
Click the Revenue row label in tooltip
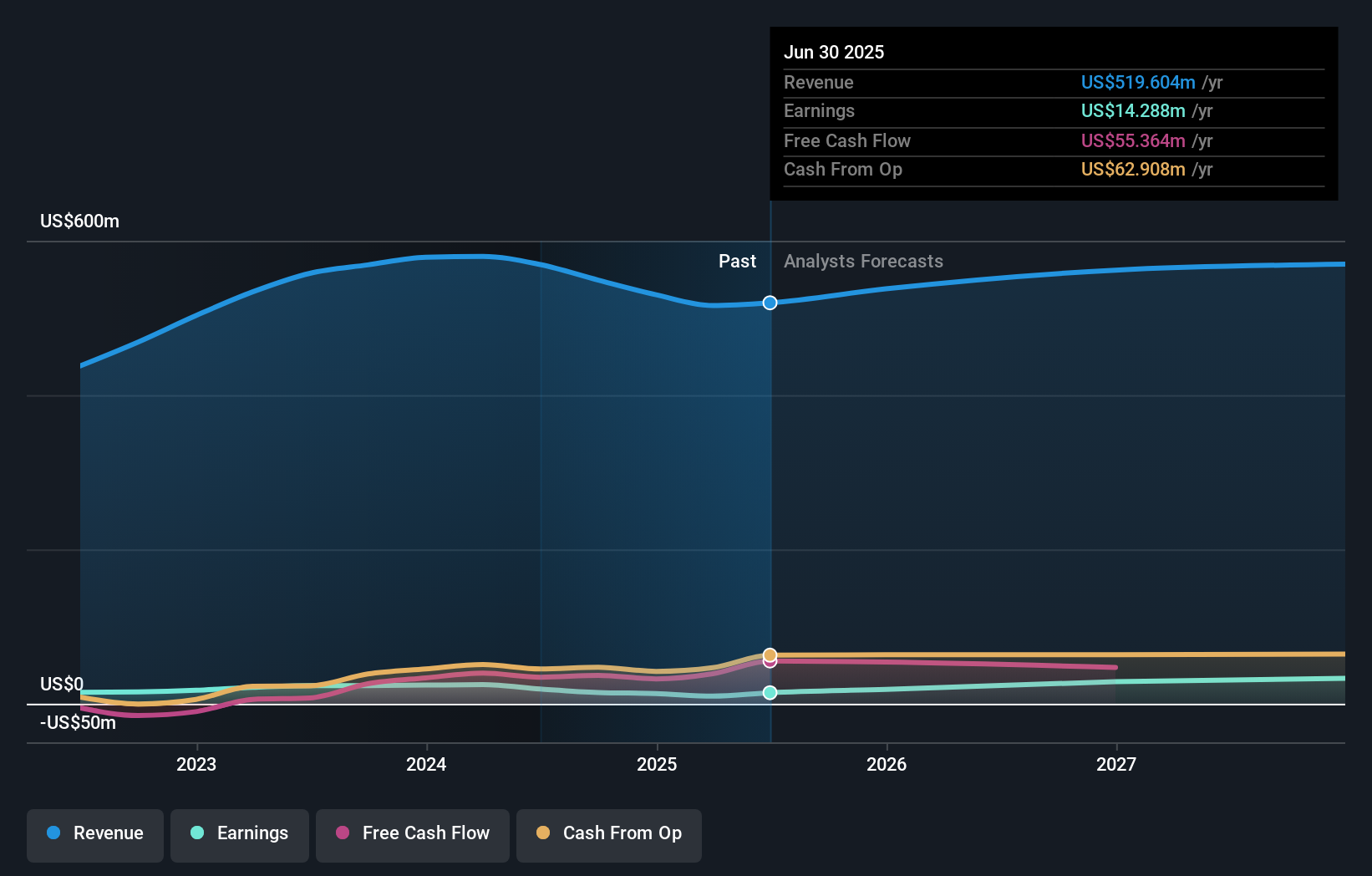819,82
